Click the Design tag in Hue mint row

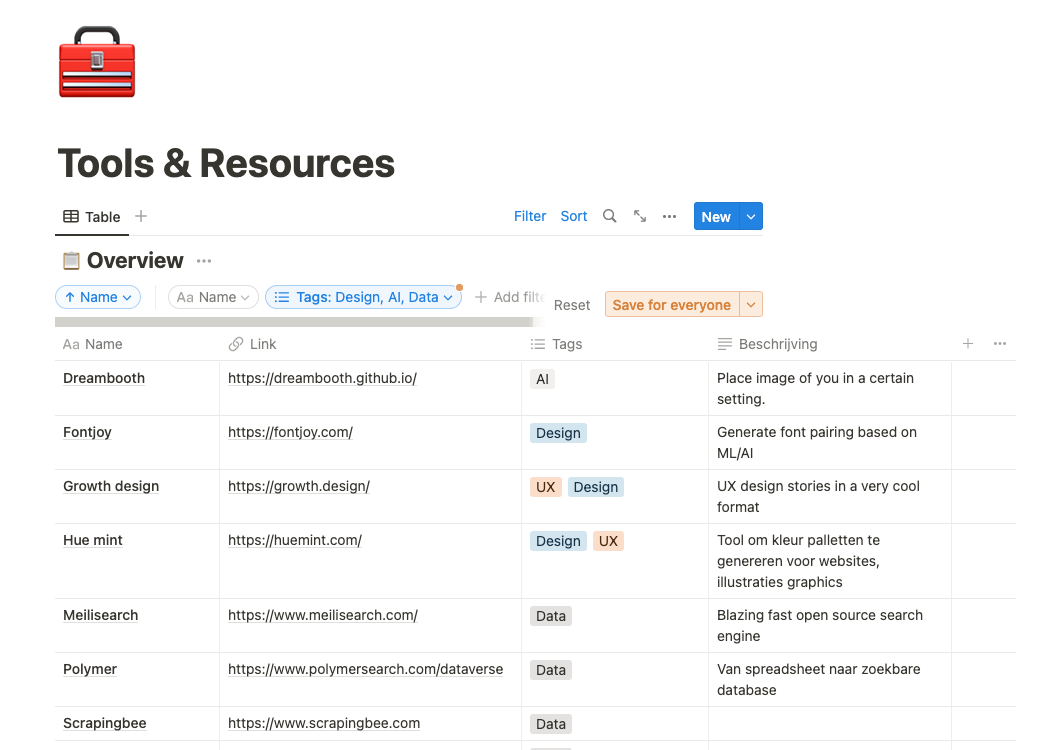(558, 541)
